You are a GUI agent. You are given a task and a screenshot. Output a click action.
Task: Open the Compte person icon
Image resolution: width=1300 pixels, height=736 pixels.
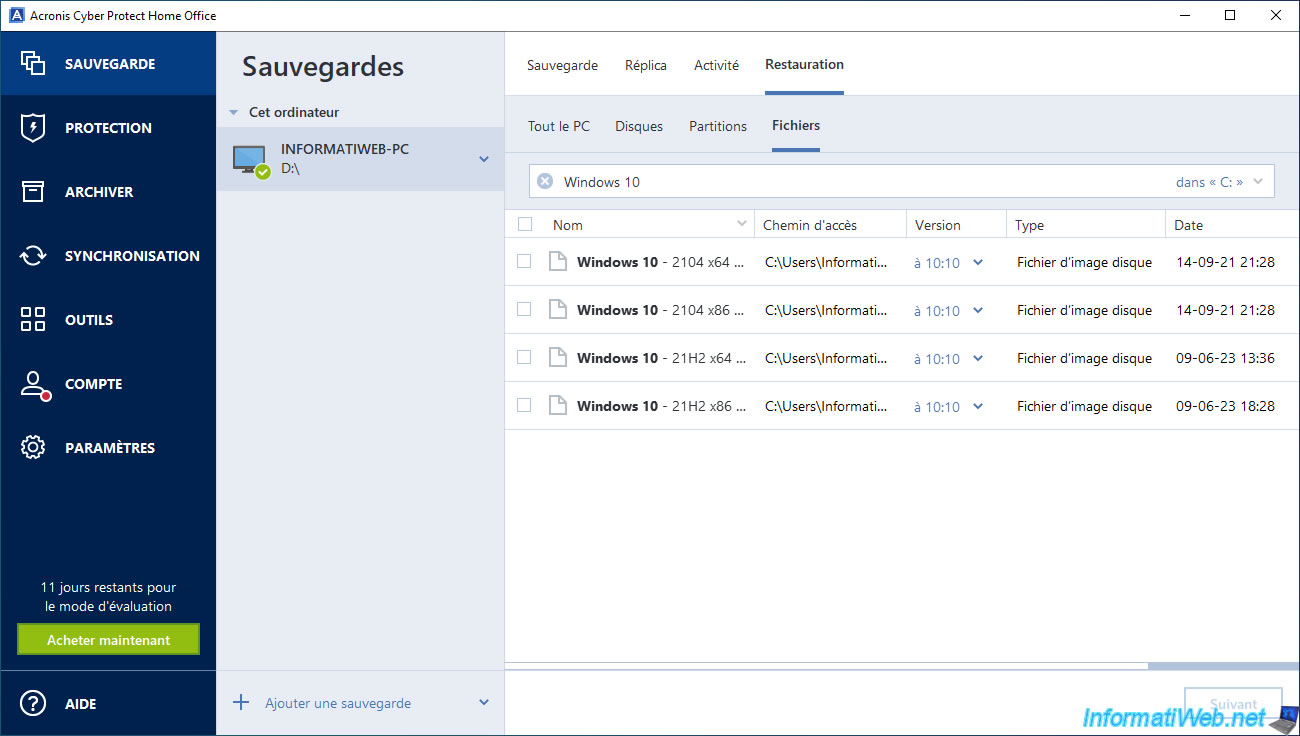pos(34,385)
